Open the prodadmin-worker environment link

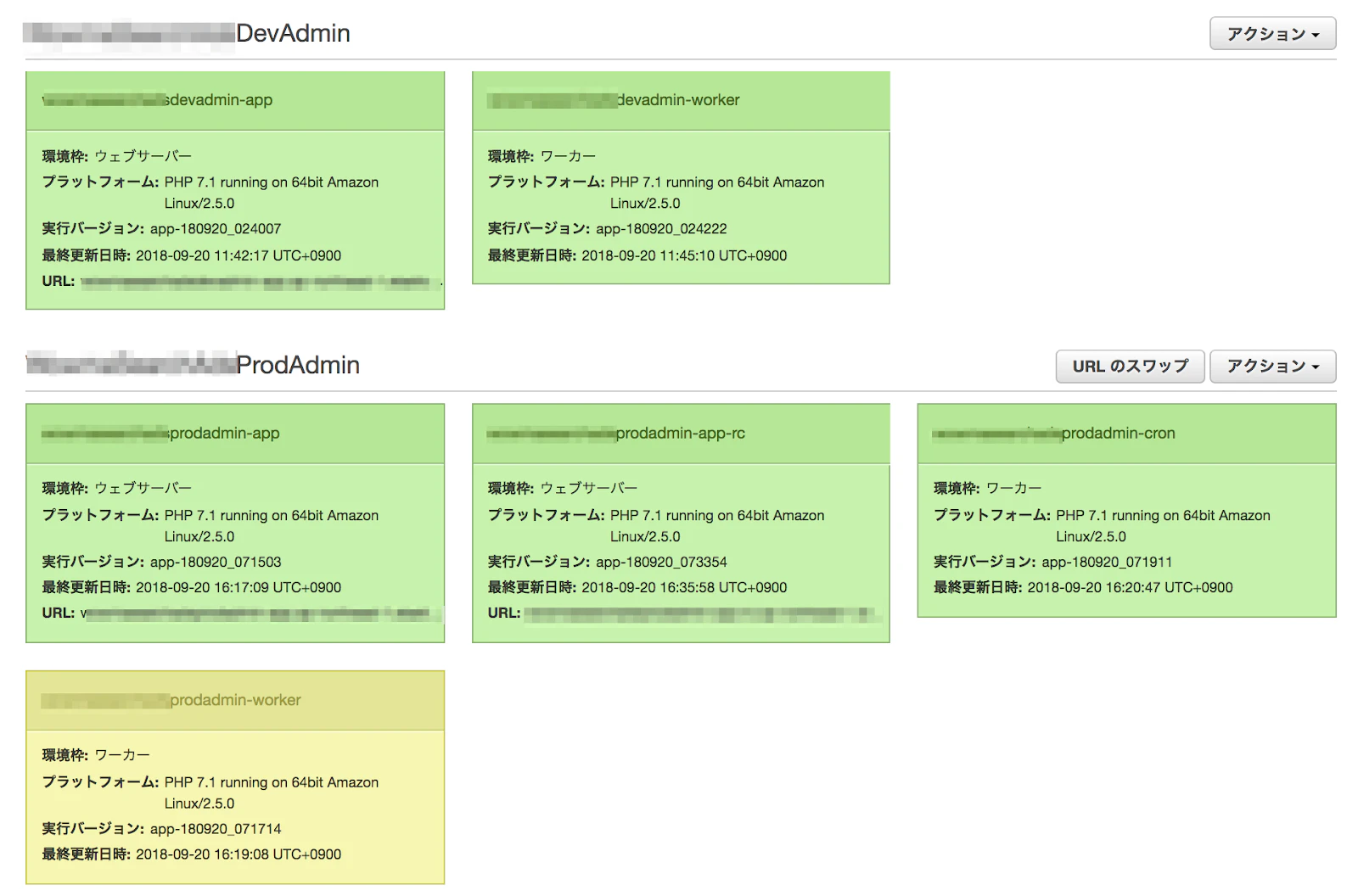[171, 700]
